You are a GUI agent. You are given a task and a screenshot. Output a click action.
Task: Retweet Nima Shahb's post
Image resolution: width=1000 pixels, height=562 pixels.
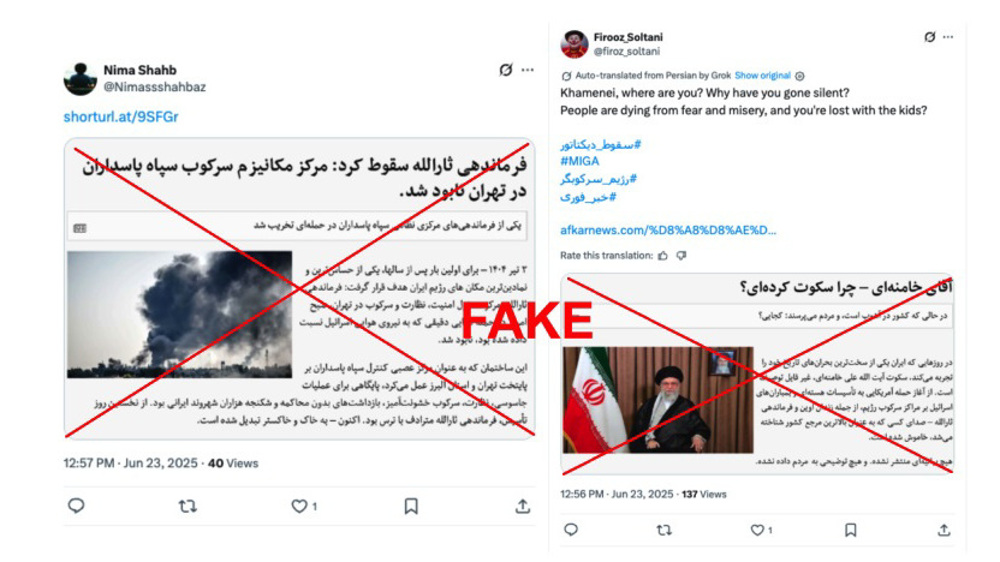tap(188, 507)
